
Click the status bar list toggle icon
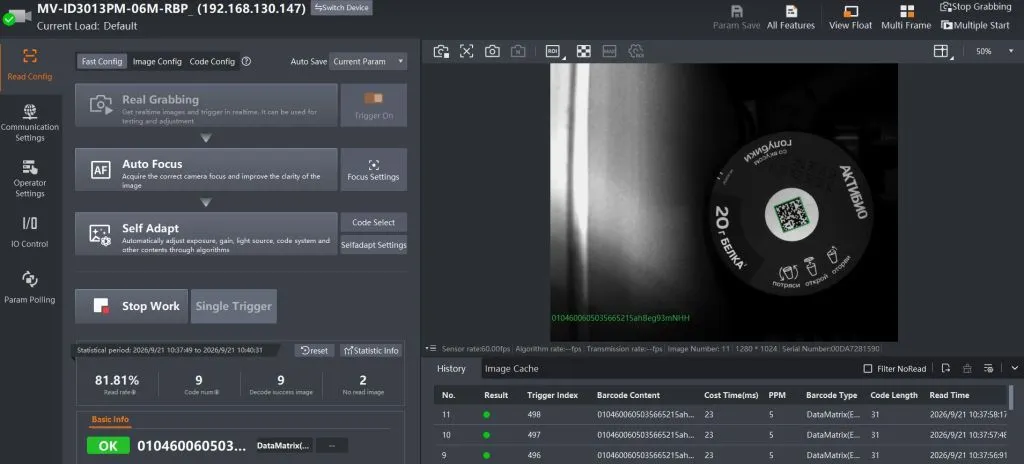pyautogui.click(x=431, y=349)
